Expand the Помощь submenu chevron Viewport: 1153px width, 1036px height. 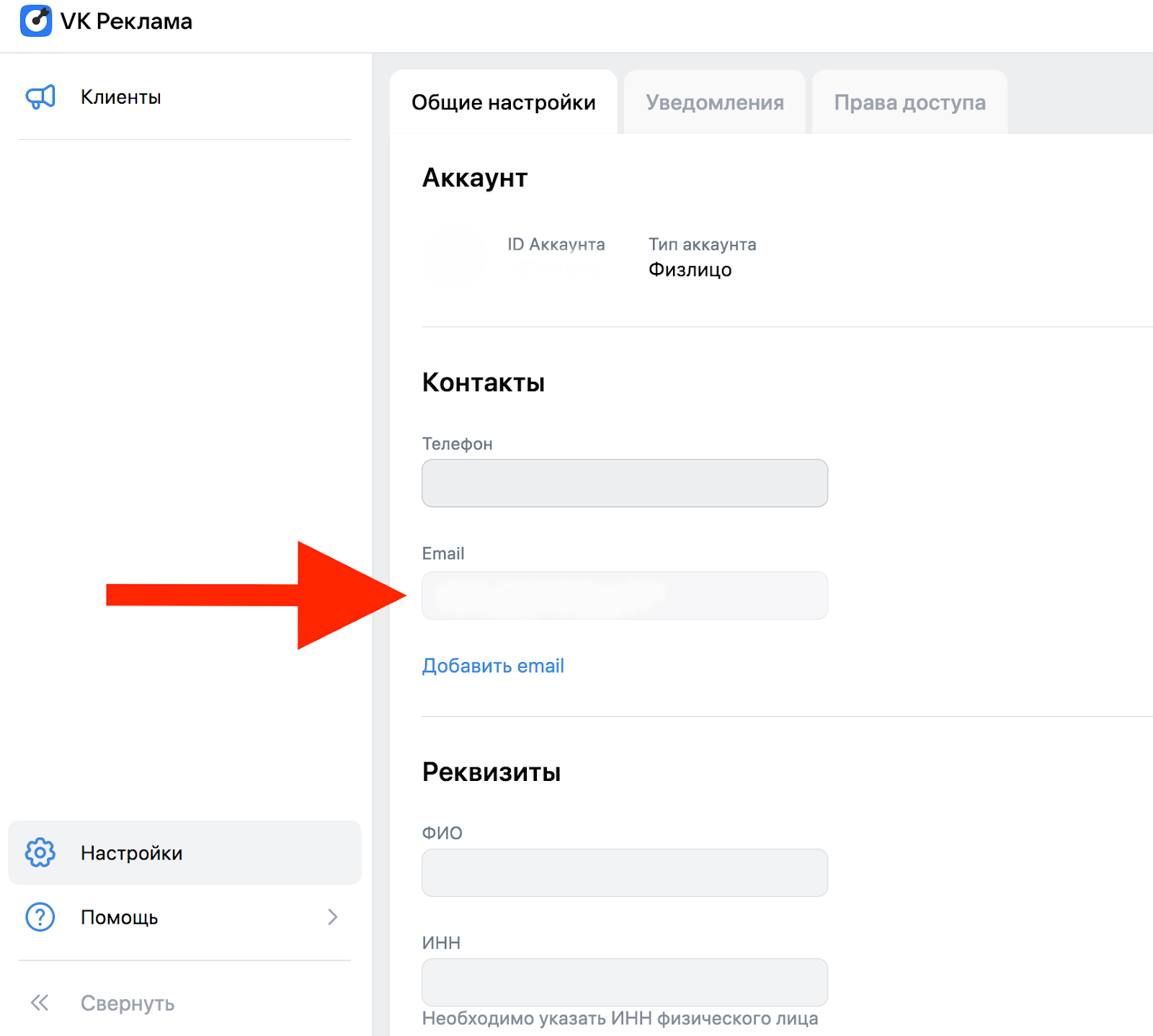click(332, 917)
